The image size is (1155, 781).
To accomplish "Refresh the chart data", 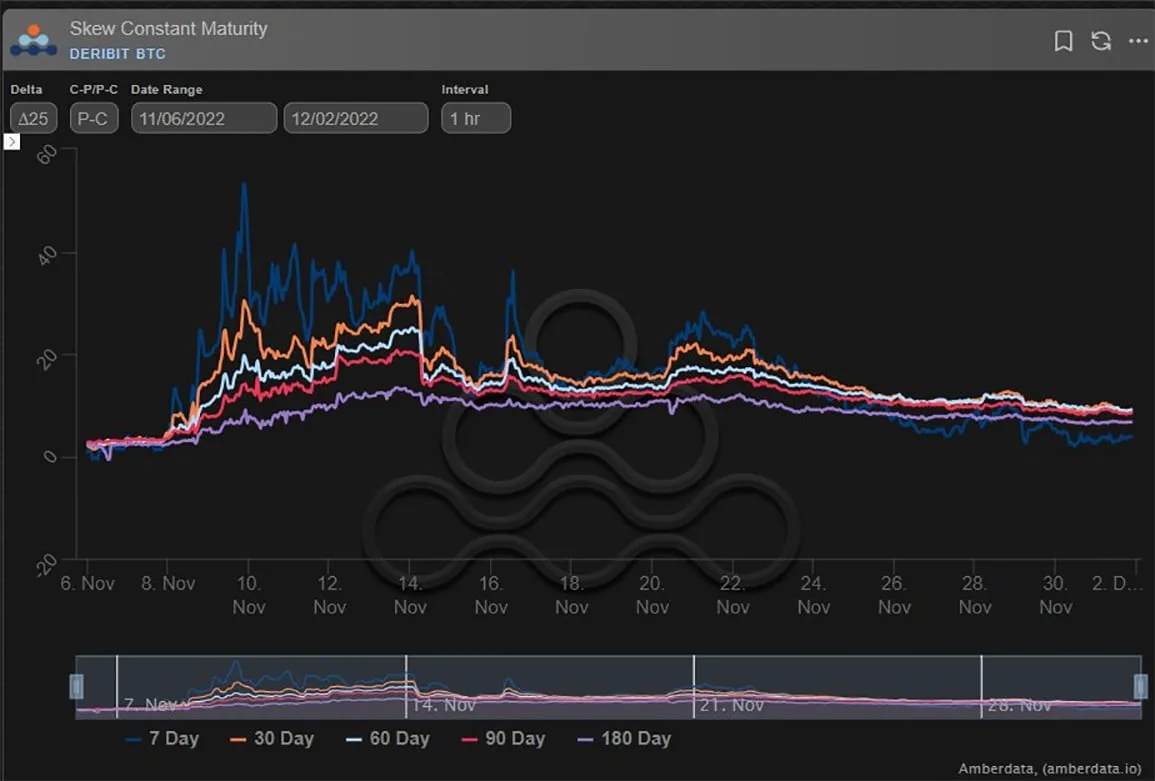I will pos(1100,41).
